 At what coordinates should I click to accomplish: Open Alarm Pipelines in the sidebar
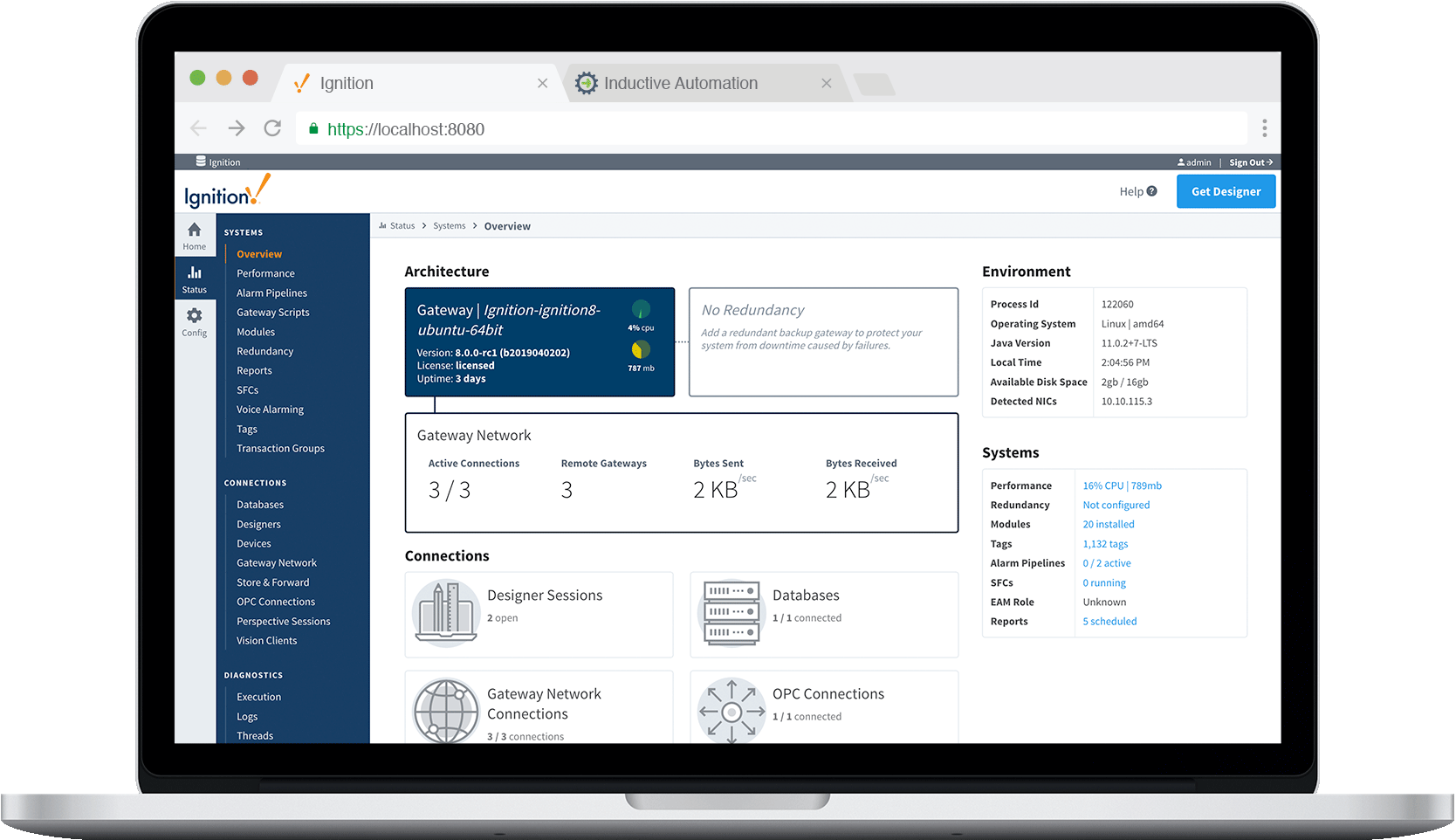(271, 293)
